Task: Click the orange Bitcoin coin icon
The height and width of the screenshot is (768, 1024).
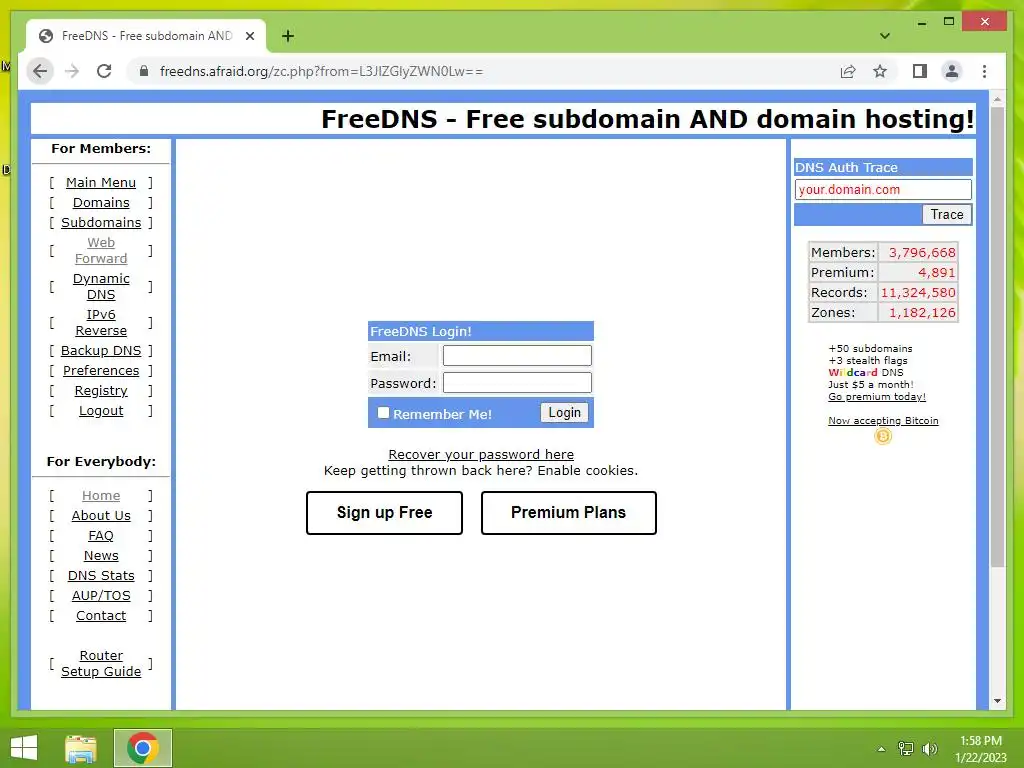Action: pos(883,436)
